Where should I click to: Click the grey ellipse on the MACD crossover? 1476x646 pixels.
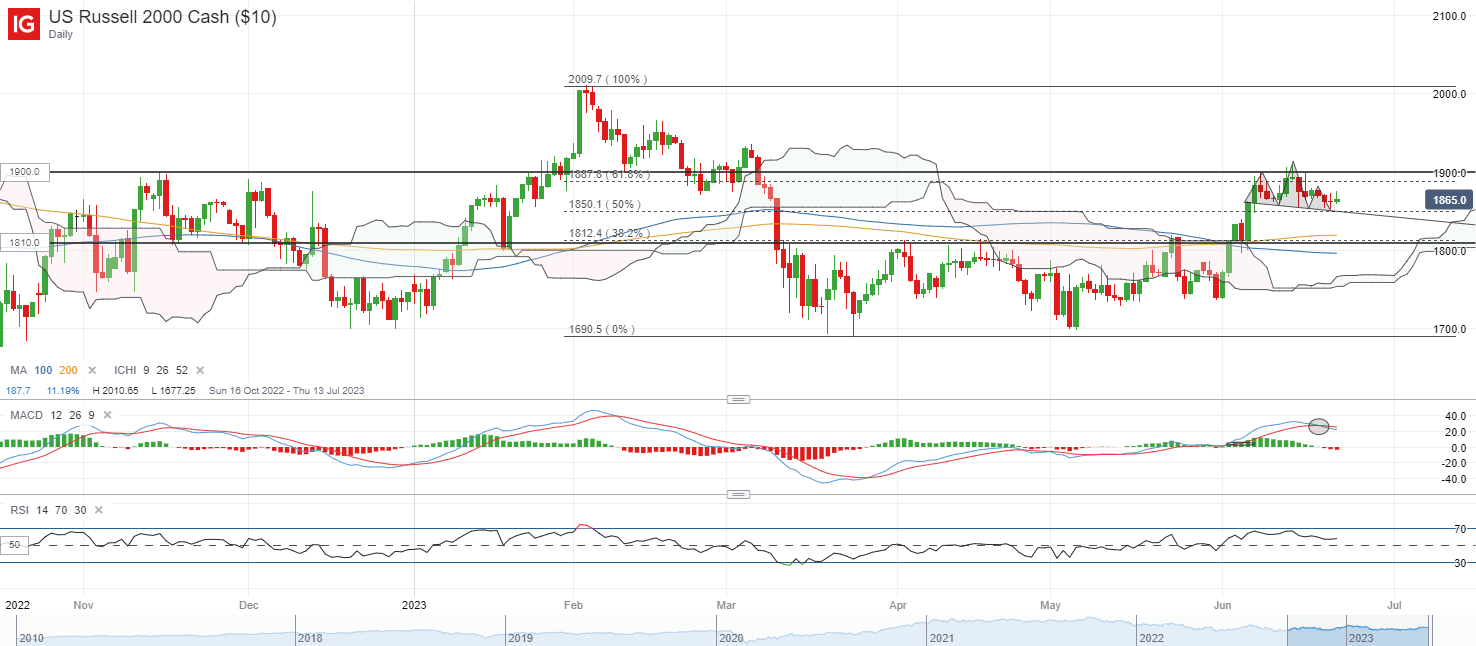[1319, 426]
